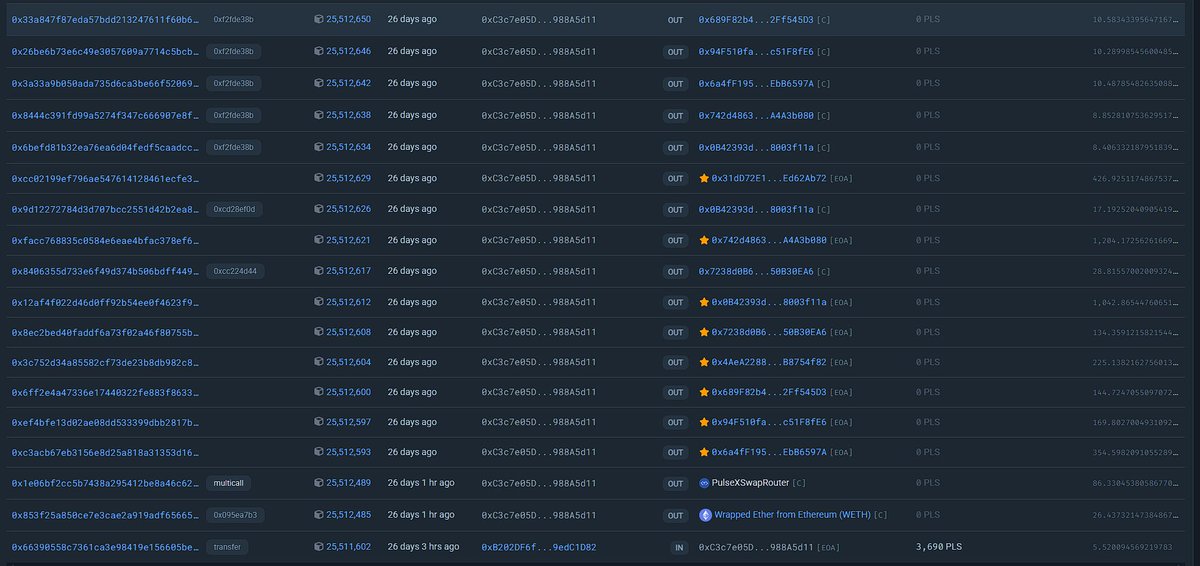The width and height of the screenshot is (1200, 566).
Task: Click the PulseXSwapRouter contract icon
Action: pos(704,483)
